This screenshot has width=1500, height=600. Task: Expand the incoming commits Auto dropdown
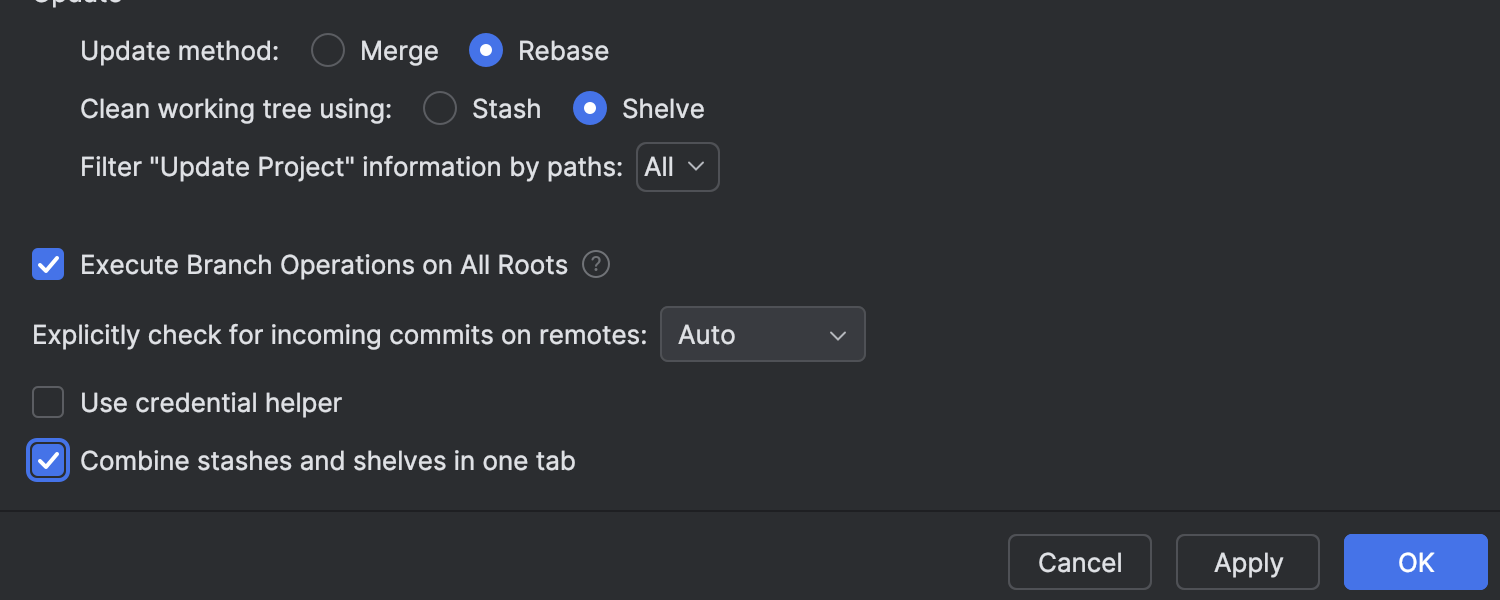(x=762, y=335)
